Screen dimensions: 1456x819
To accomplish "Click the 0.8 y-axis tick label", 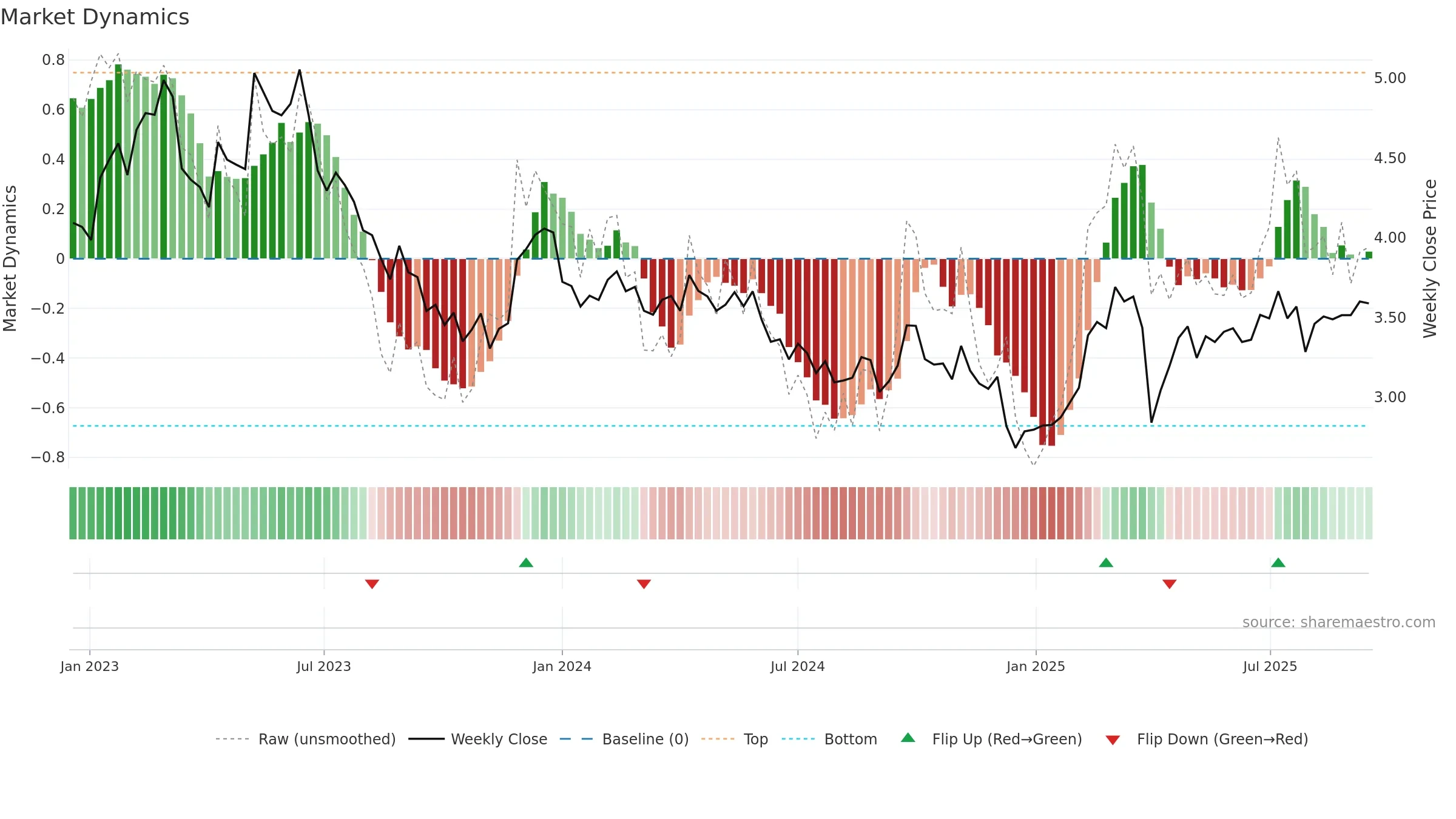I will coord(53,60).
